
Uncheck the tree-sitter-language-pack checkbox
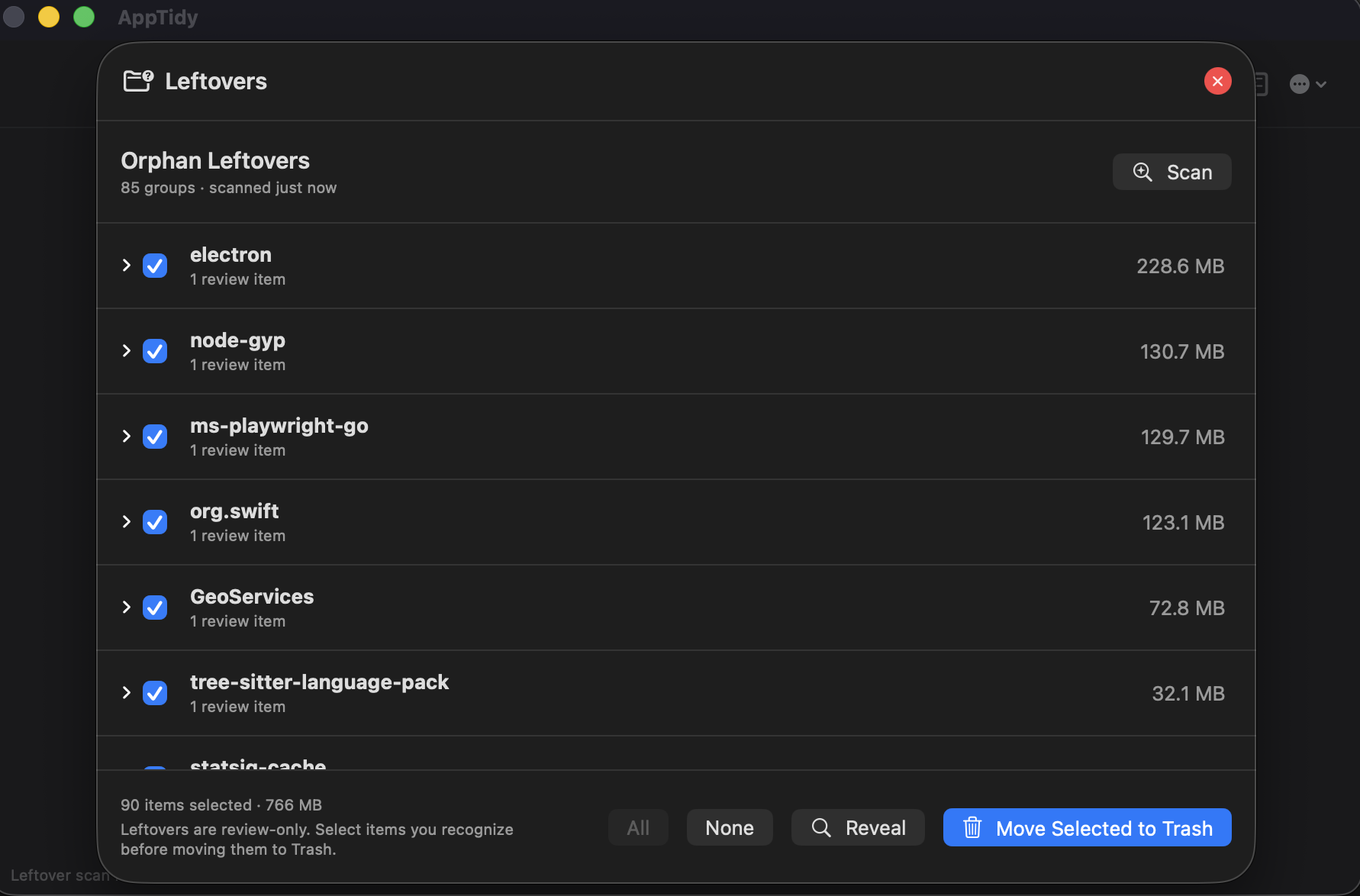[x=155, y=693]
